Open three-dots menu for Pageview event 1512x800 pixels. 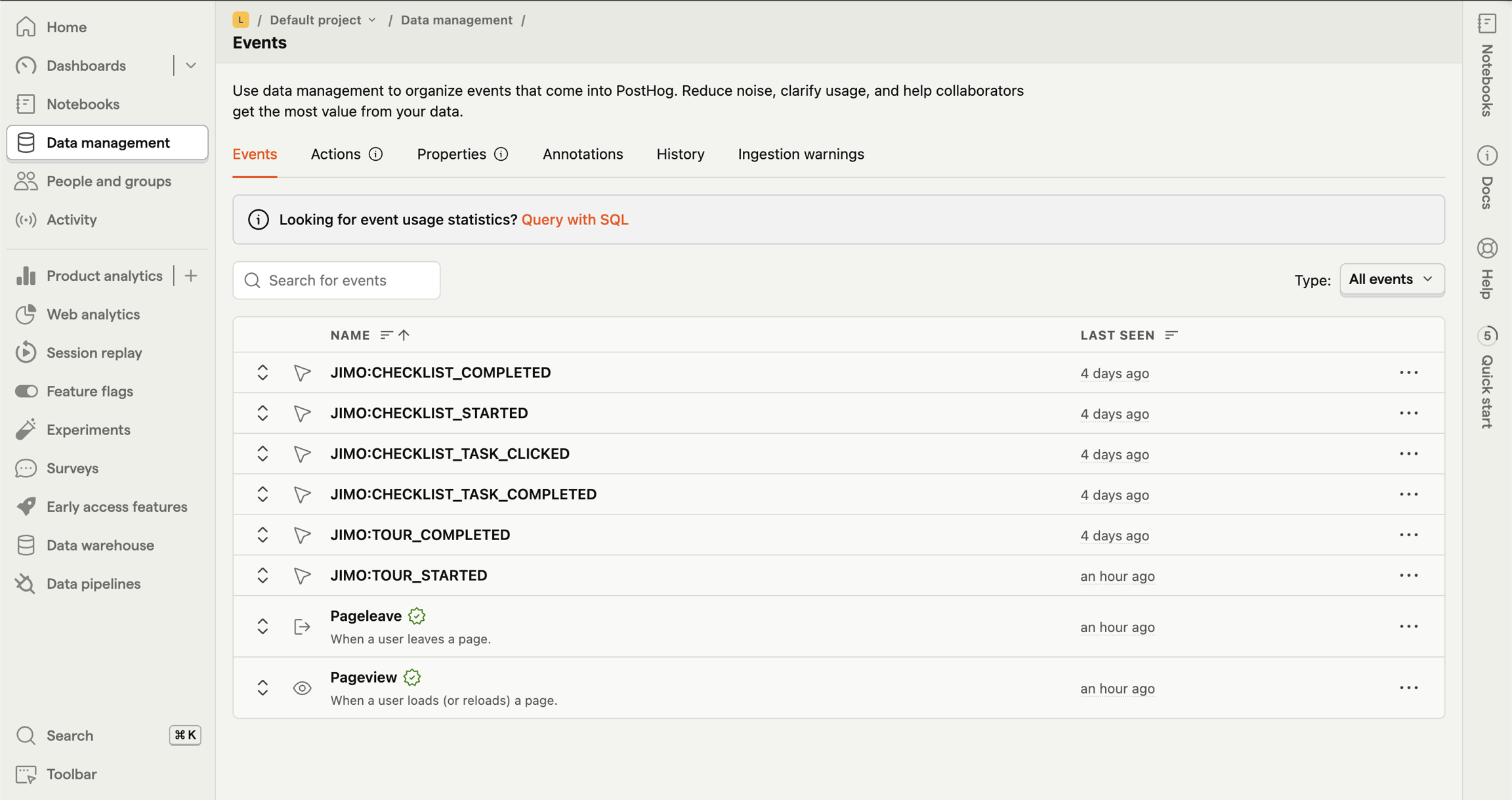click(1408, 688)
